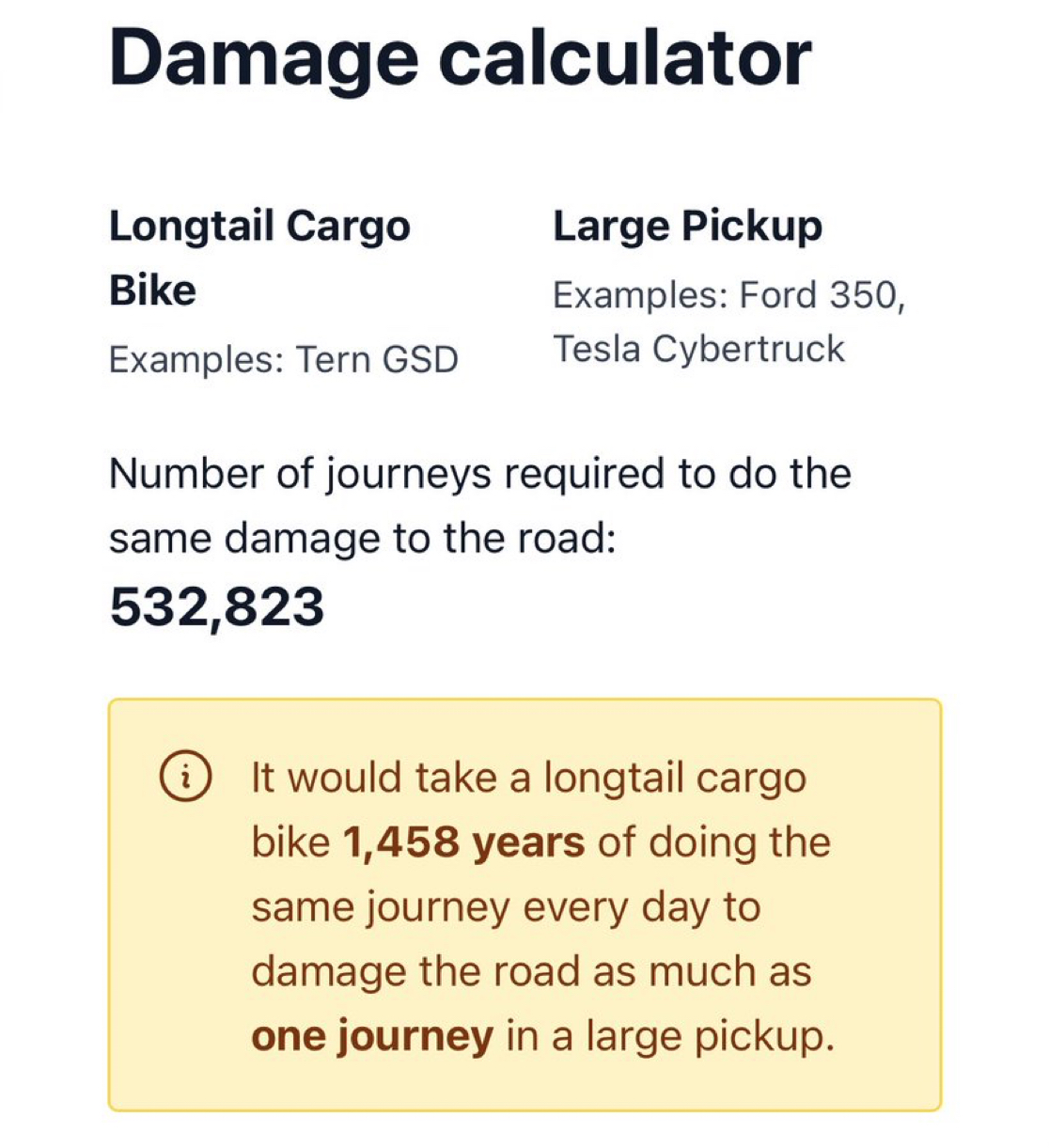Click the "Ford 350" example text

click(822, 295)
